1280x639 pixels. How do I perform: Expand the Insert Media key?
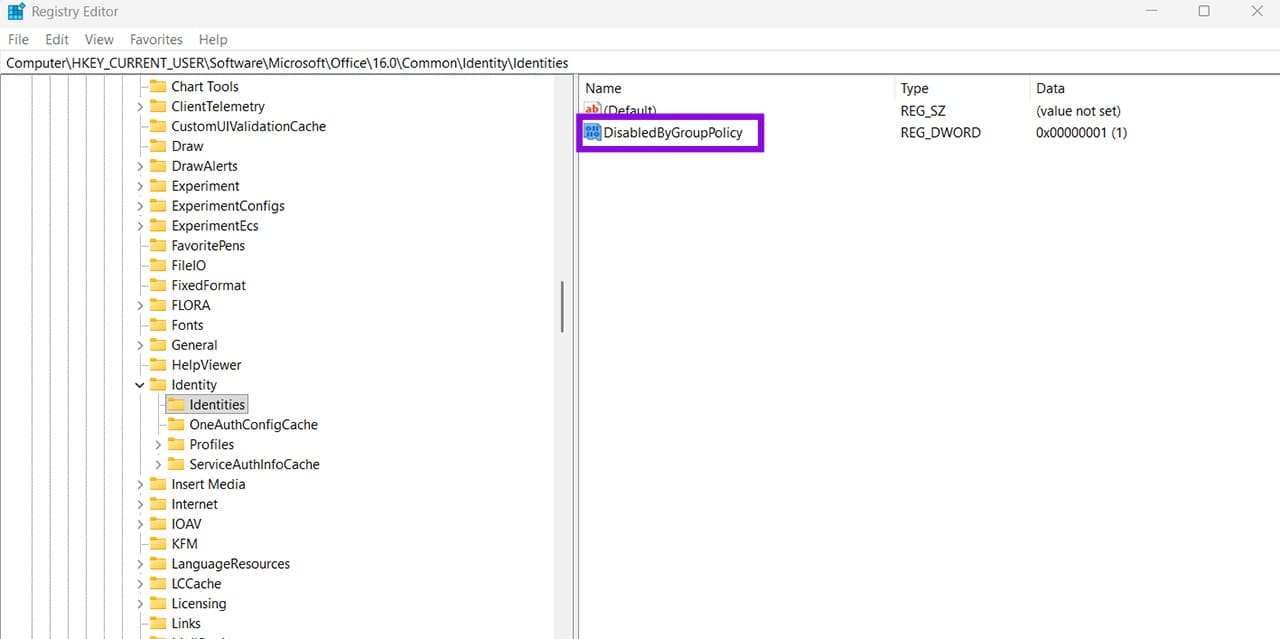(x=140, y=484)
